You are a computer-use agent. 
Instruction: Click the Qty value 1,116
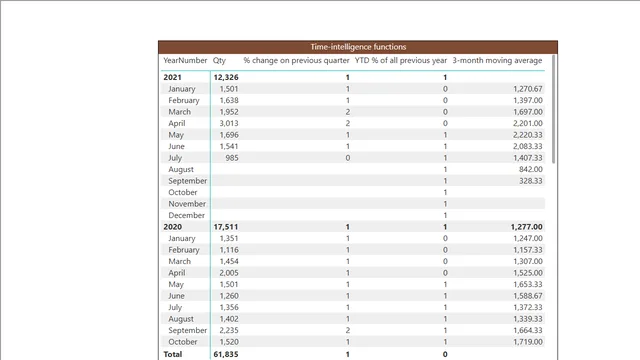click(x=229, y=250)
